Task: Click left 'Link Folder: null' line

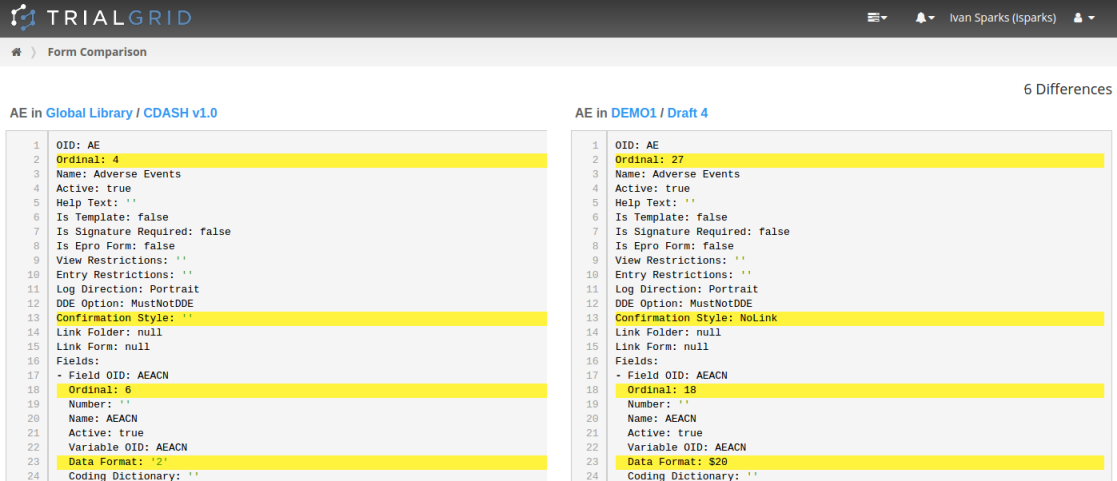Action: pos(109,332)
